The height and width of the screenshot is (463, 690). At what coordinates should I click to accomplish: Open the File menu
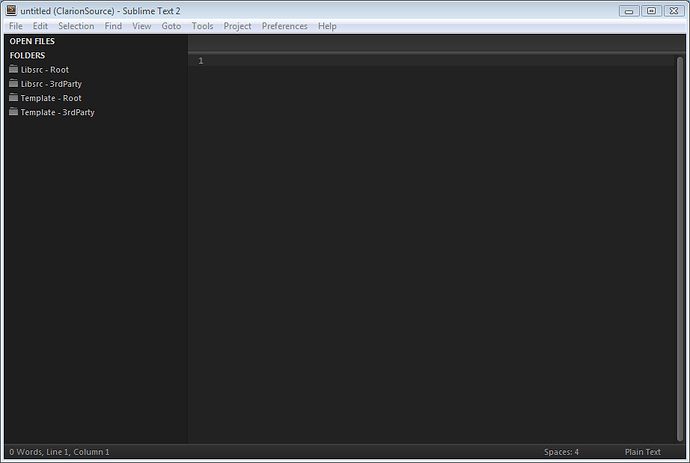coord(16,26)
